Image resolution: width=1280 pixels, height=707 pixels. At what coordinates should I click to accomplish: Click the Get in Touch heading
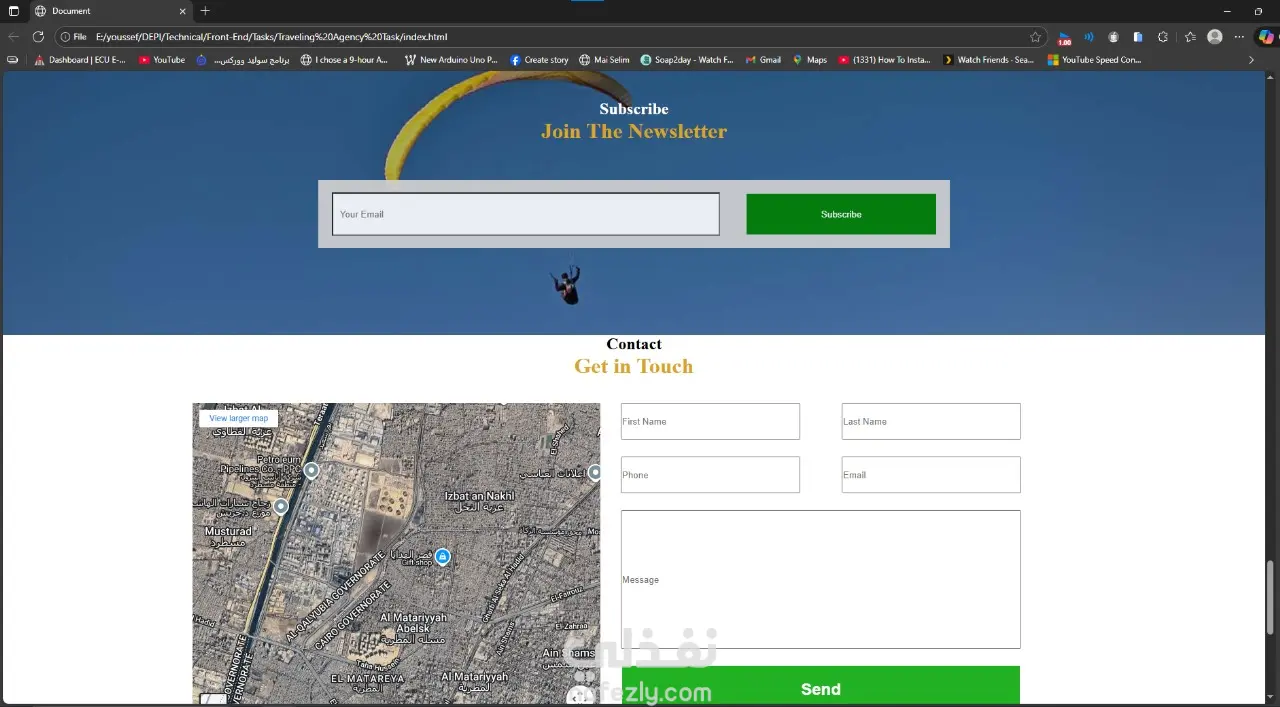click(634, 366)
